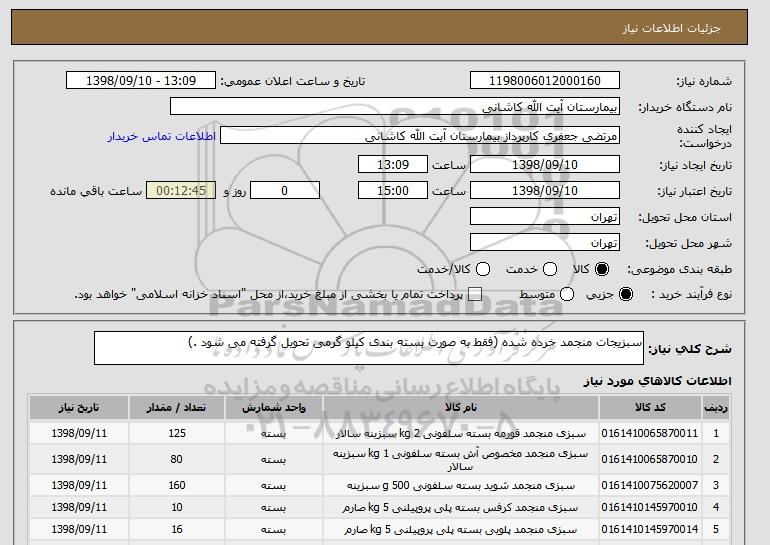Image resolution: width=770 pixels, height=545 pixels.
Task: Click product code 0161410065870010
Action: click(650, 459)
